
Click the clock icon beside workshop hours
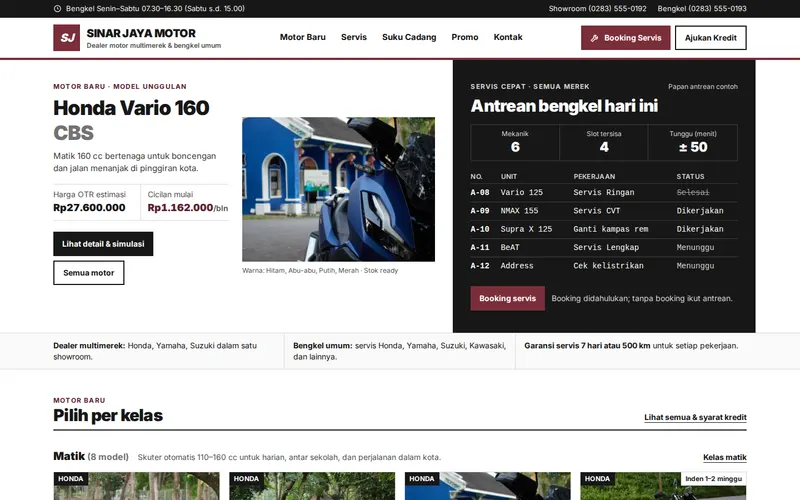(x=57, y=9)
